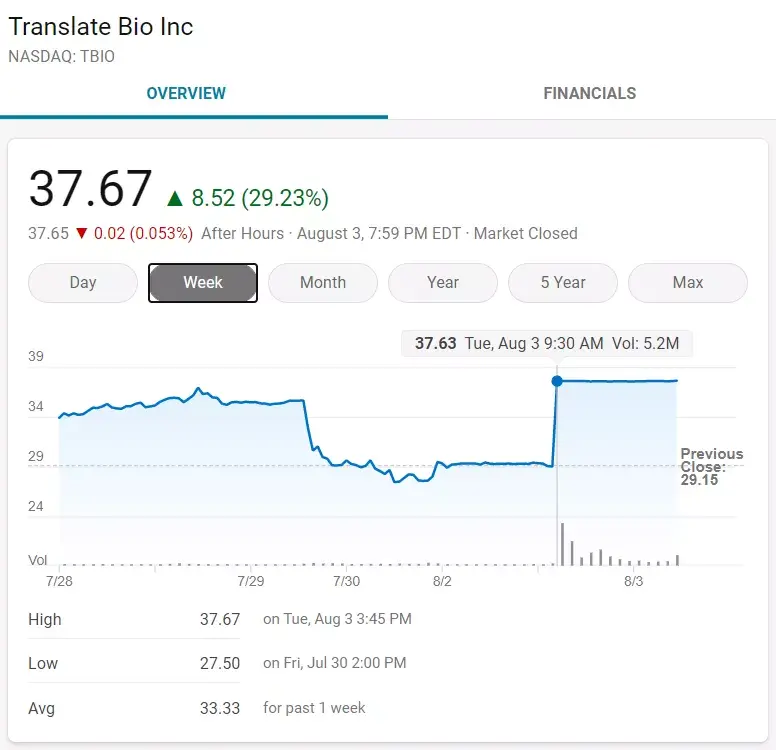Click the green up arrow price indicator
Screen dimensions: 776x750
[x=175, y=199]
